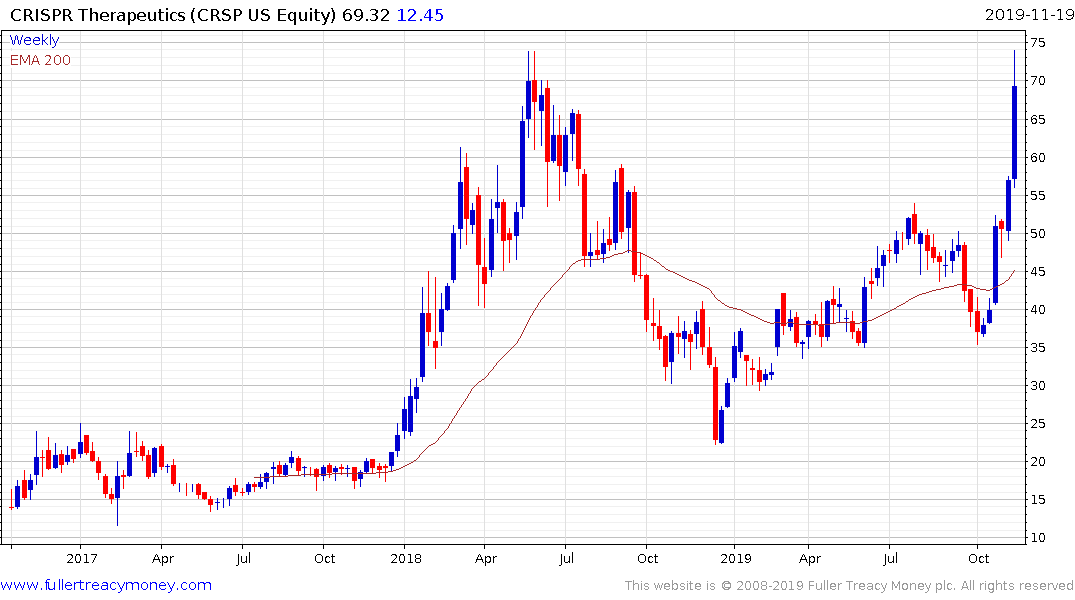1075x600 pixels.
Task: Click the 65 price axis label
Action: [1038, 119]
